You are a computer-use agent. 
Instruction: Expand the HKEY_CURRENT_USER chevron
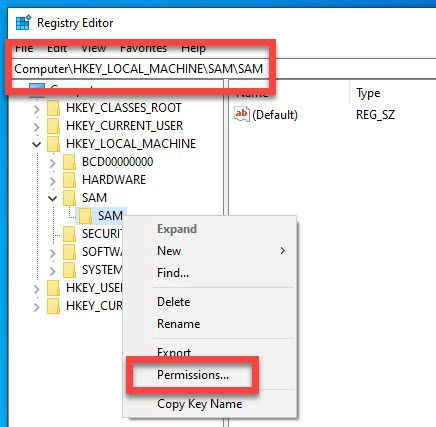click(x=37, y=127)
